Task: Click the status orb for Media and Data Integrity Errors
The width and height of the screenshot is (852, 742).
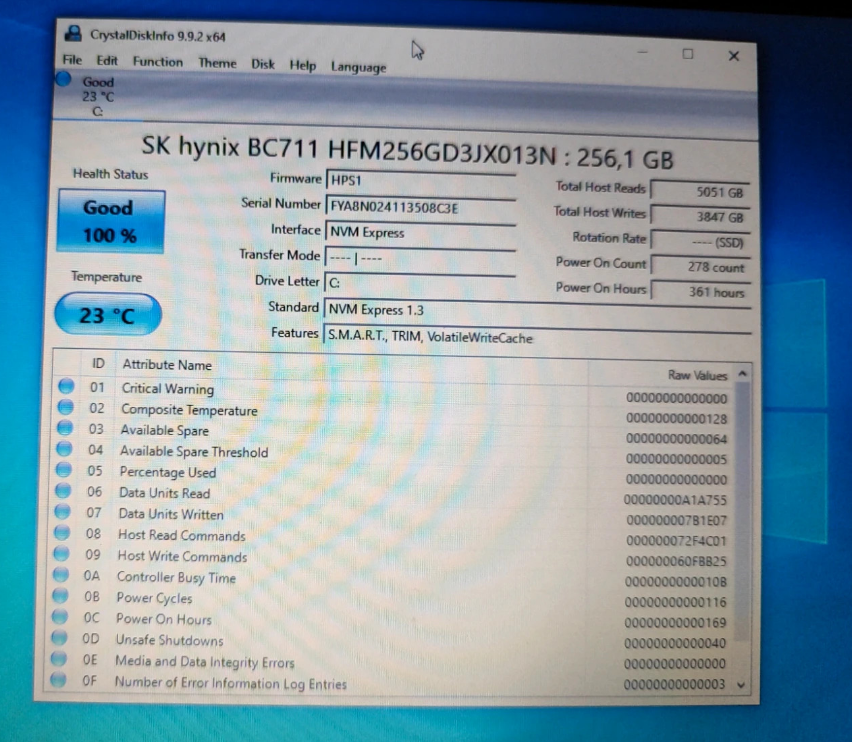Action: (59, 659)
